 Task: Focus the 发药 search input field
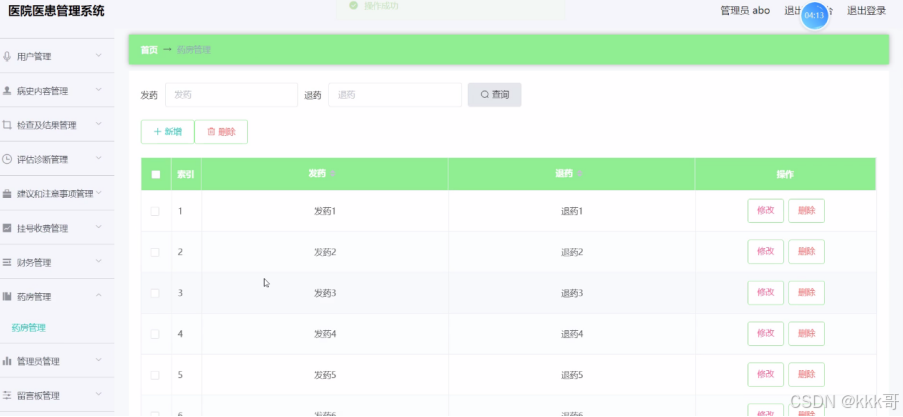pos(232,94)
